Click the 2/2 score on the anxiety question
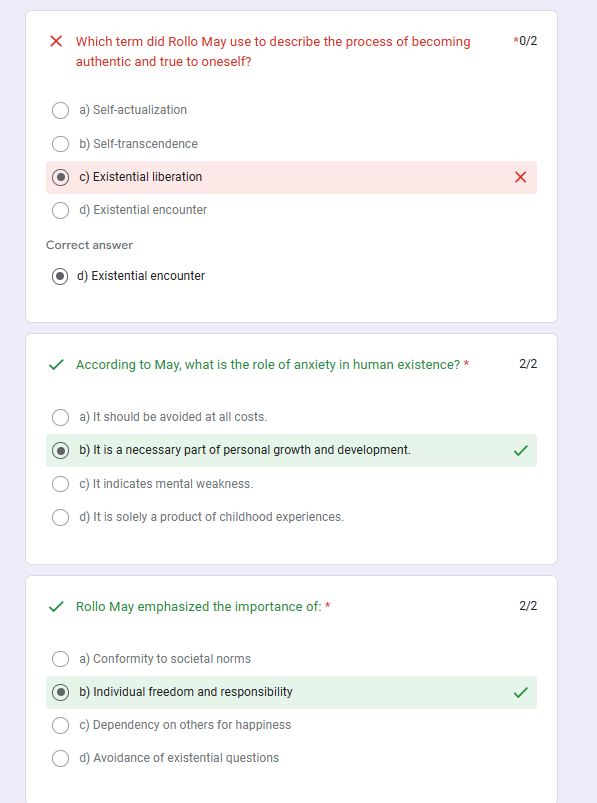 [x=528, y=364]
